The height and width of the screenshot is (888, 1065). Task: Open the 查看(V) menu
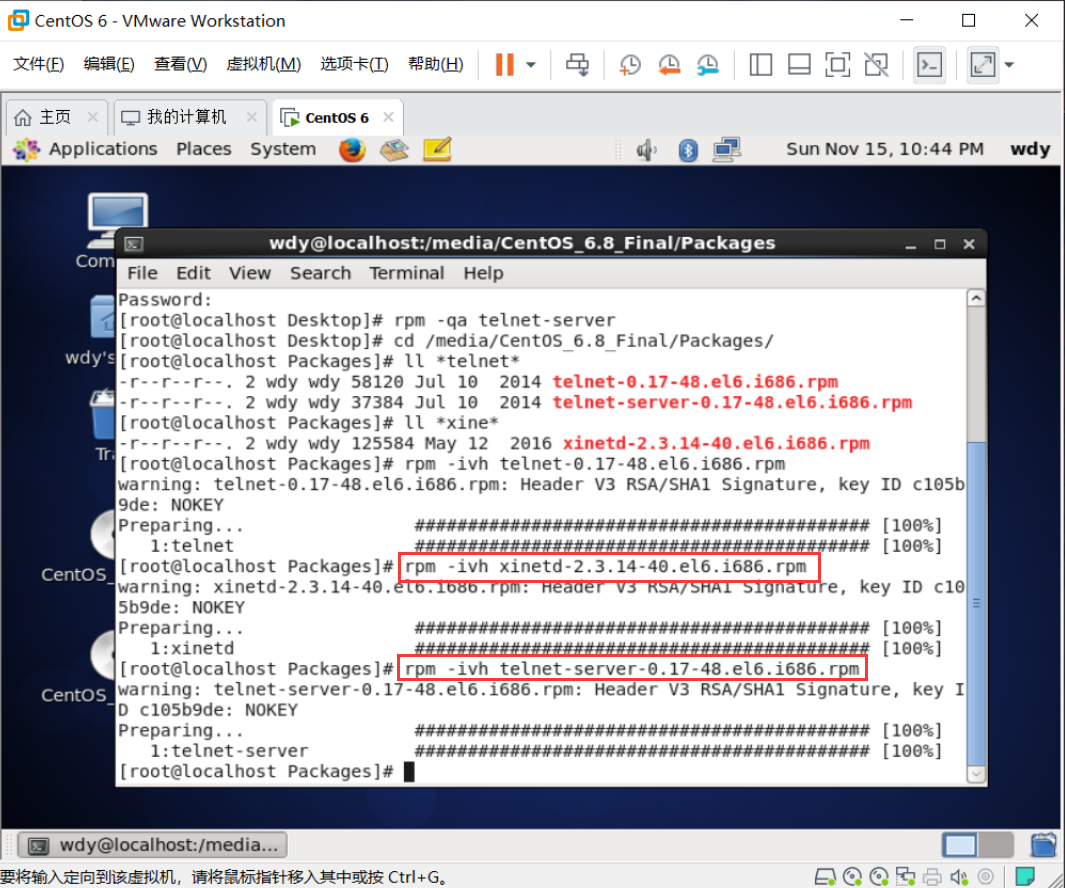pos(180,64)
